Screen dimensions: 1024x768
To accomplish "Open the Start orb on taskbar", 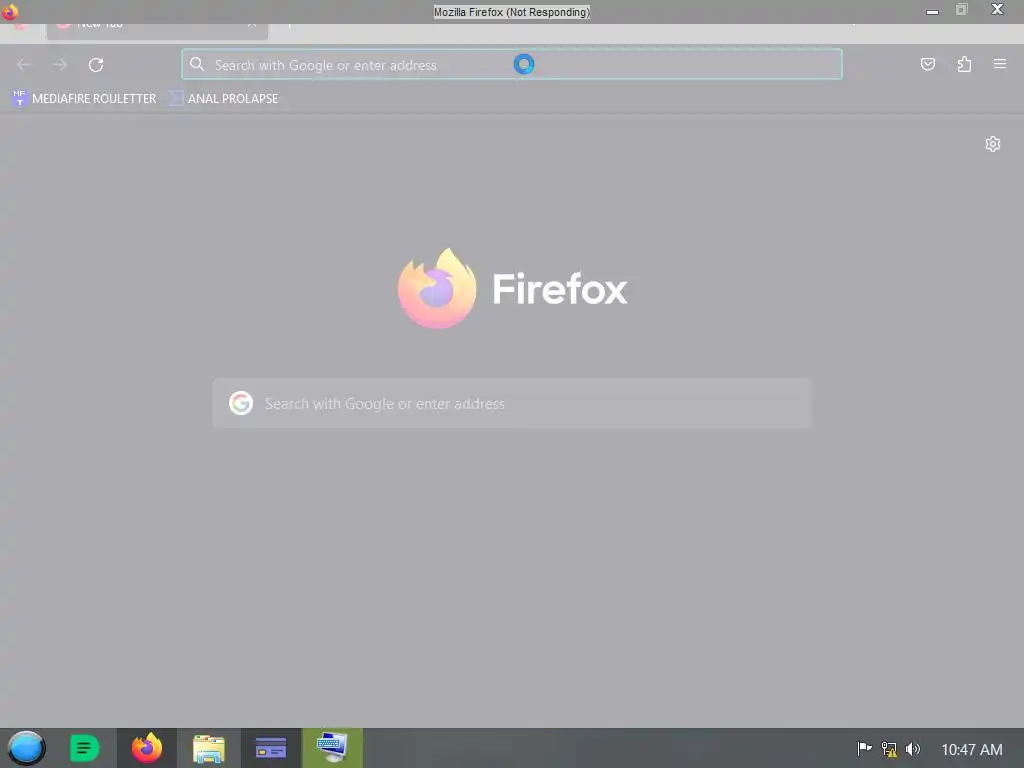I will tap(26, 748).
